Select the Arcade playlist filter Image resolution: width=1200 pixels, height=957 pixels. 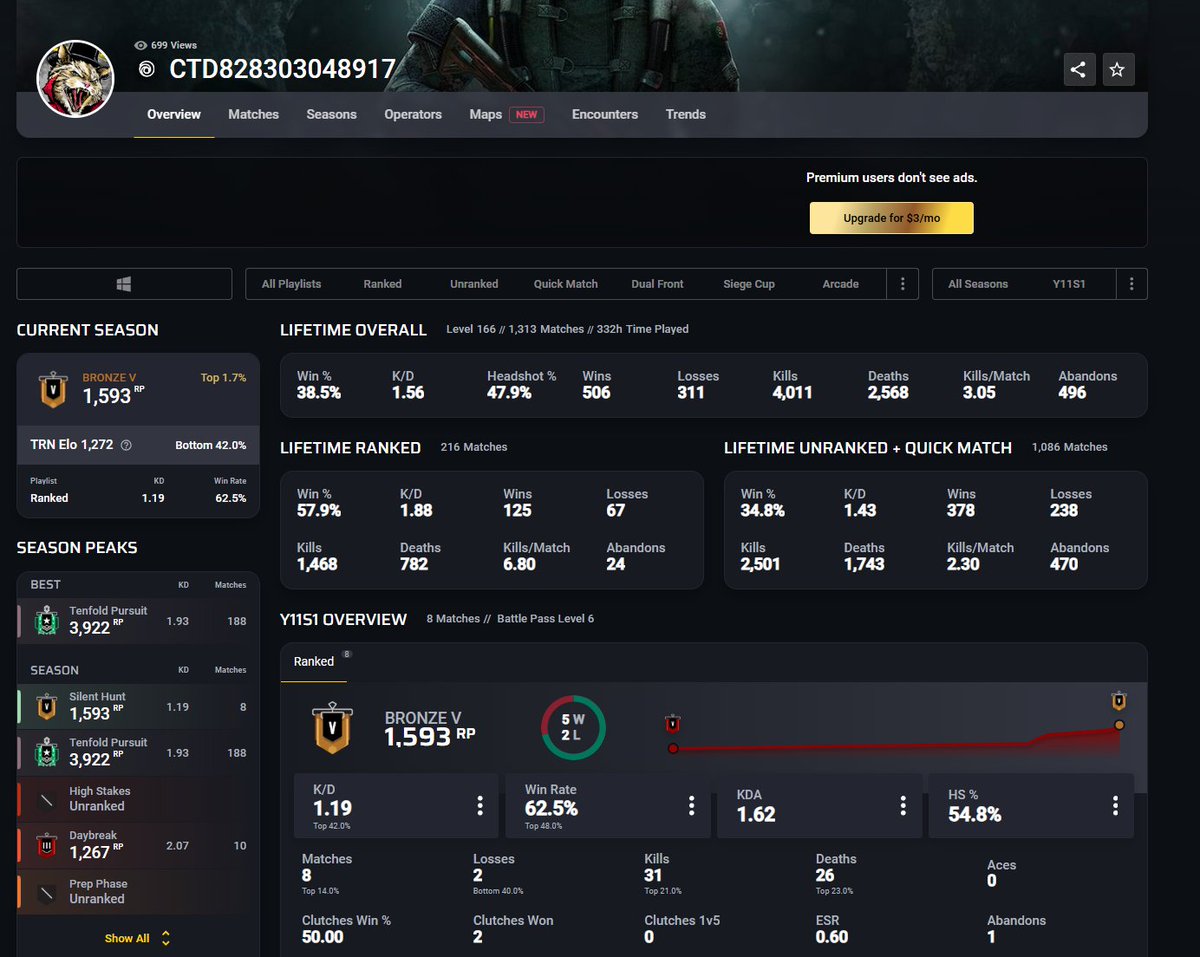point(840,284)
